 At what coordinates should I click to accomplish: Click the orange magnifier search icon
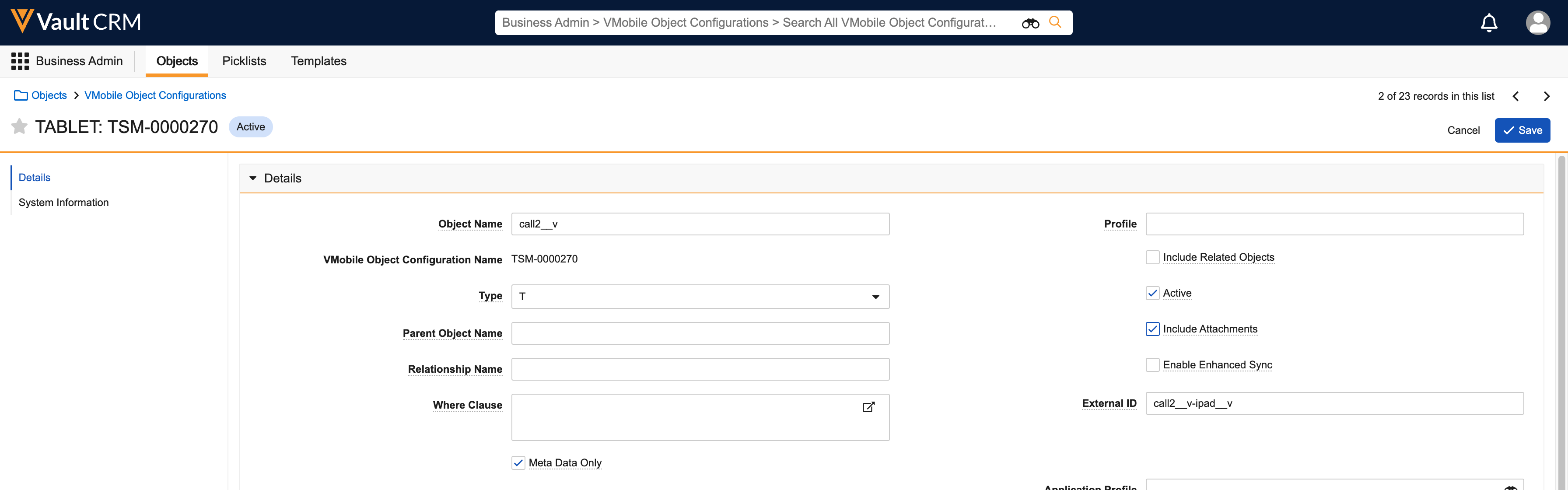[1055, 22]
